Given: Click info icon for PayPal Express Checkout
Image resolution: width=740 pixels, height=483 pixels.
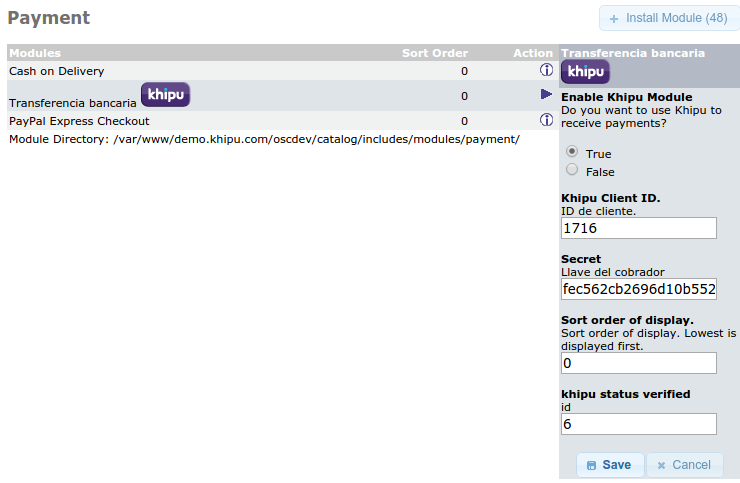Looking at the screenshot, I should point(546,120).
